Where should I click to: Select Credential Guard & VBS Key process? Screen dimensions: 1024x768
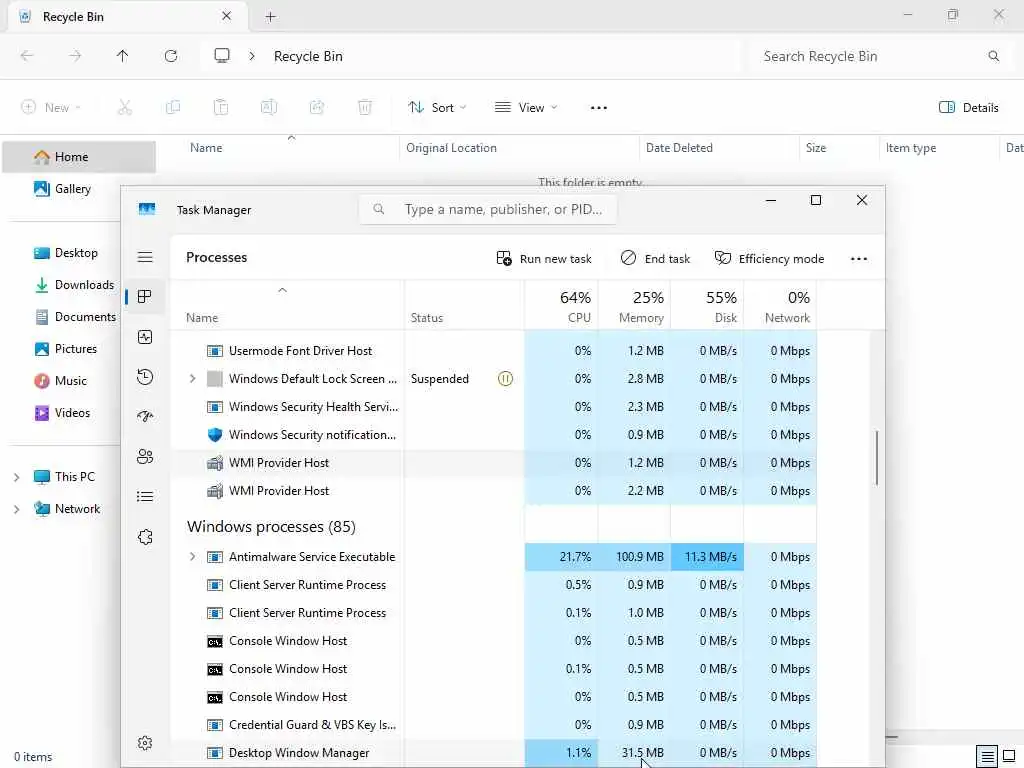click(493, 725)
